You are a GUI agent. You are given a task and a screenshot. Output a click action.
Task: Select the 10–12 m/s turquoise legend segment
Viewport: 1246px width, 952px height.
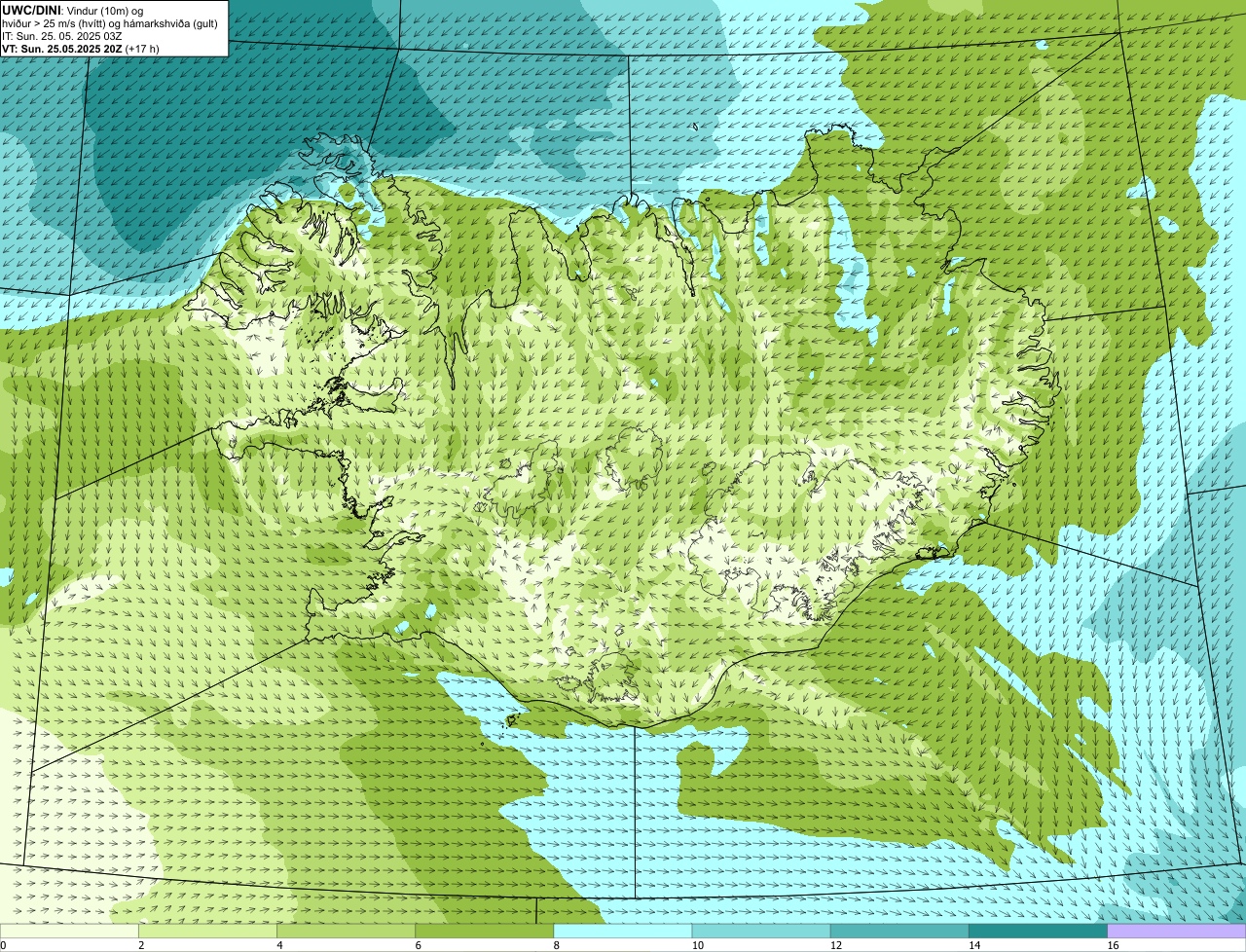761,931
